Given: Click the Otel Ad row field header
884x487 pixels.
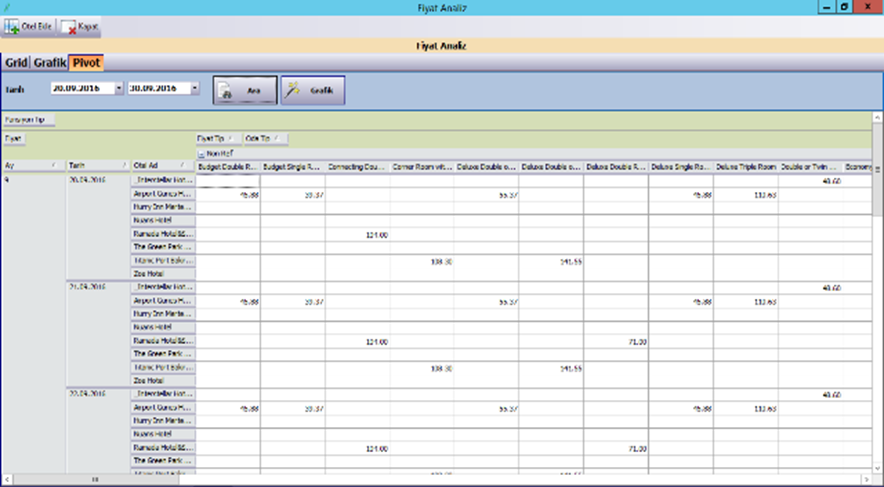Looking at the screenshot, I should [x=163, y=166].
